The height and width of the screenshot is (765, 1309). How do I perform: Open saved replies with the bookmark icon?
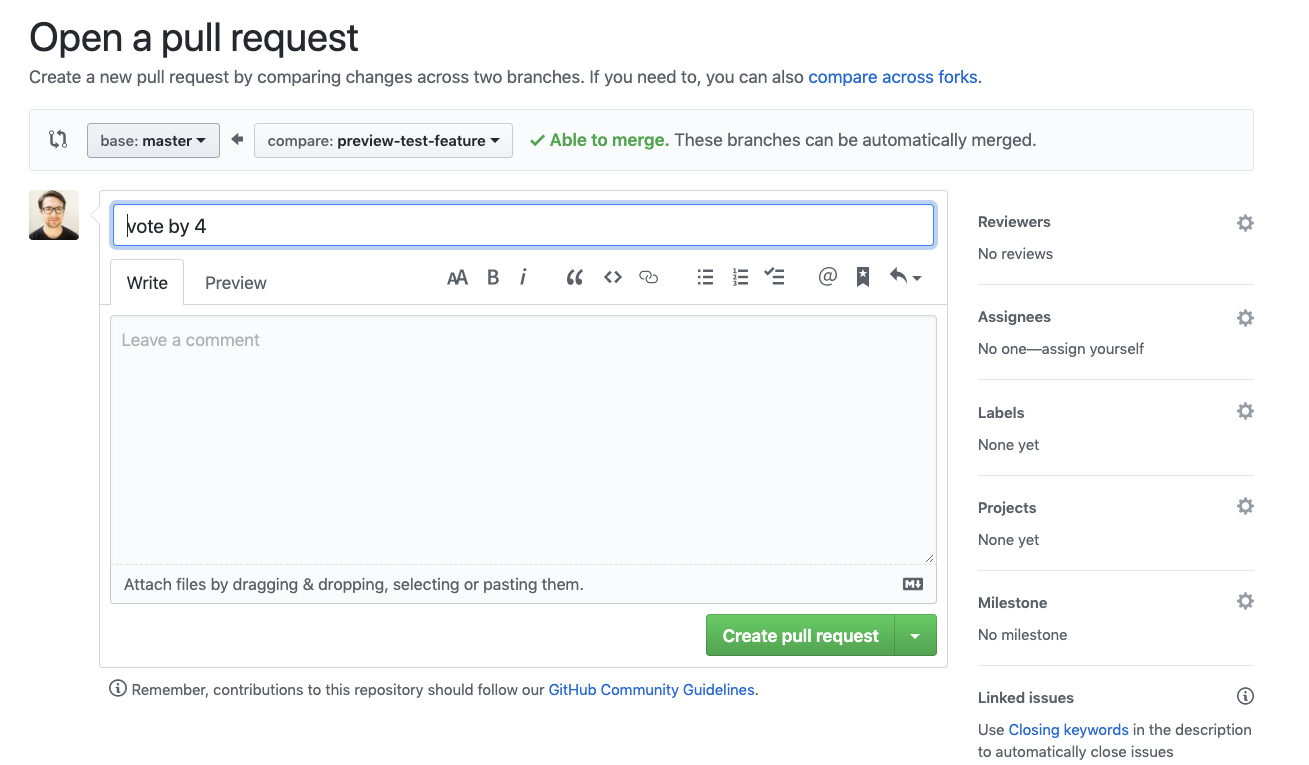pyautogui.click(x=862, y=277)
